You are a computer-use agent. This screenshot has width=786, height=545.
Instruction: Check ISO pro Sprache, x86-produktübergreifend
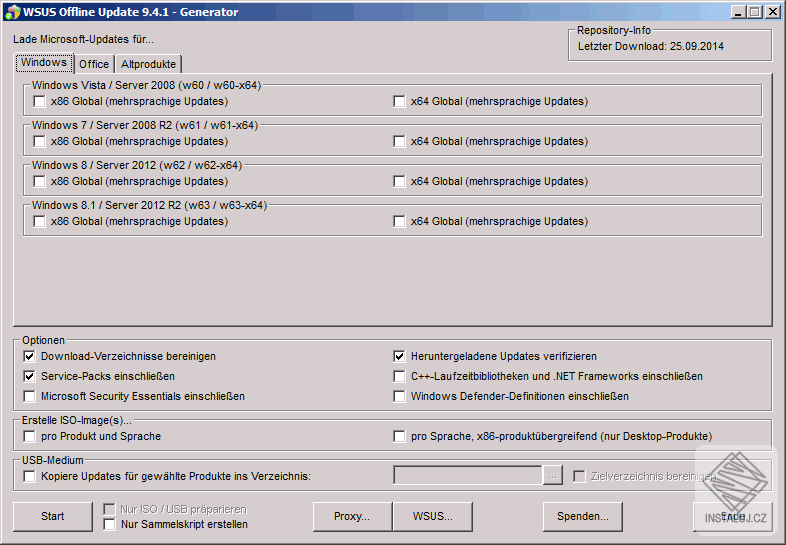coord(399,437)
